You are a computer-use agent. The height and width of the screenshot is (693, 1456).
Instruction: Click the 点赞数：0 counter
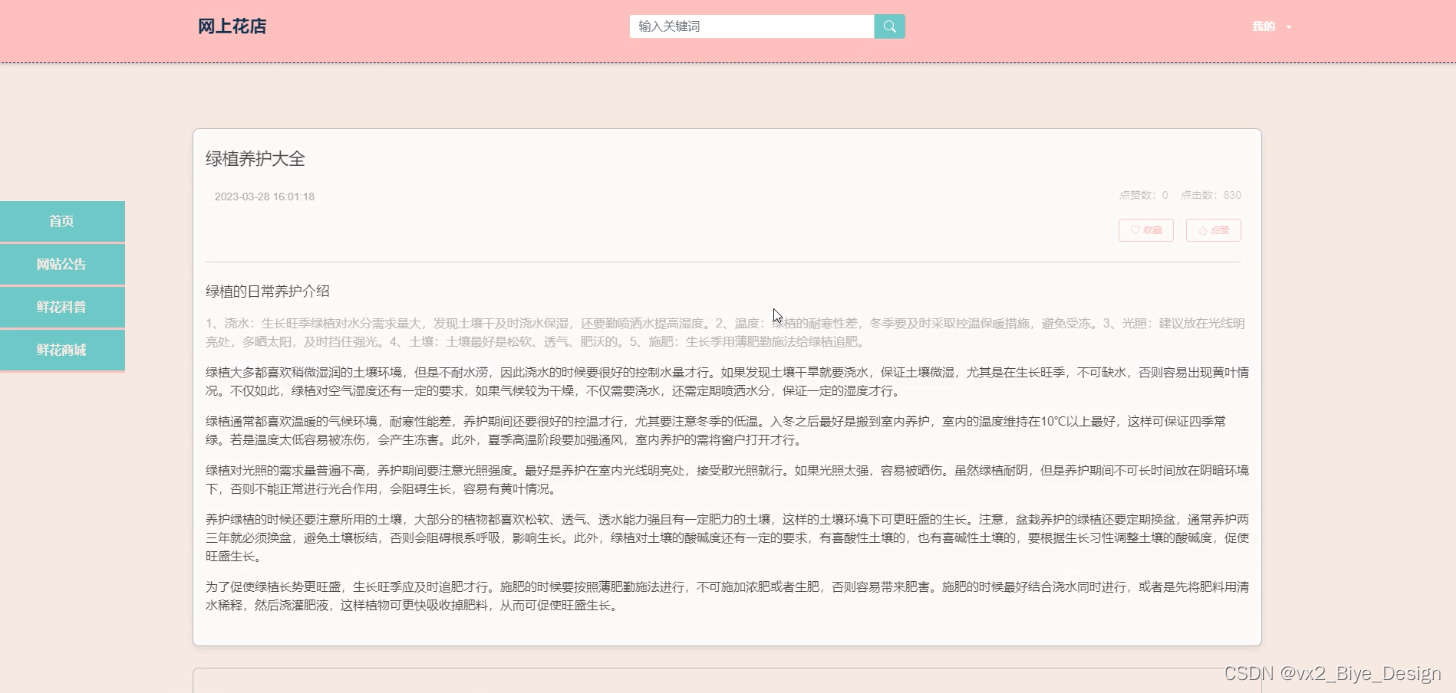click(1143, 195)
